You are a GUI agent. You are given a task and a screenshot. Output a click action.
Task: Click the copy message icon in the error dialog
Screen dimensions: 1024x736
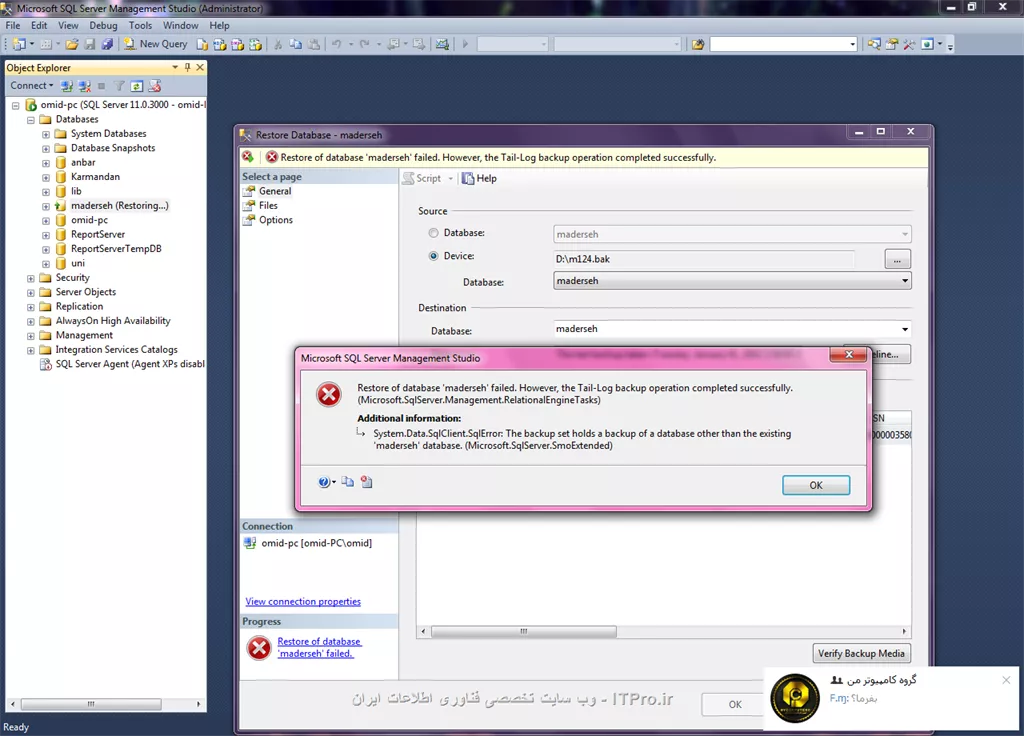(347, 482)
